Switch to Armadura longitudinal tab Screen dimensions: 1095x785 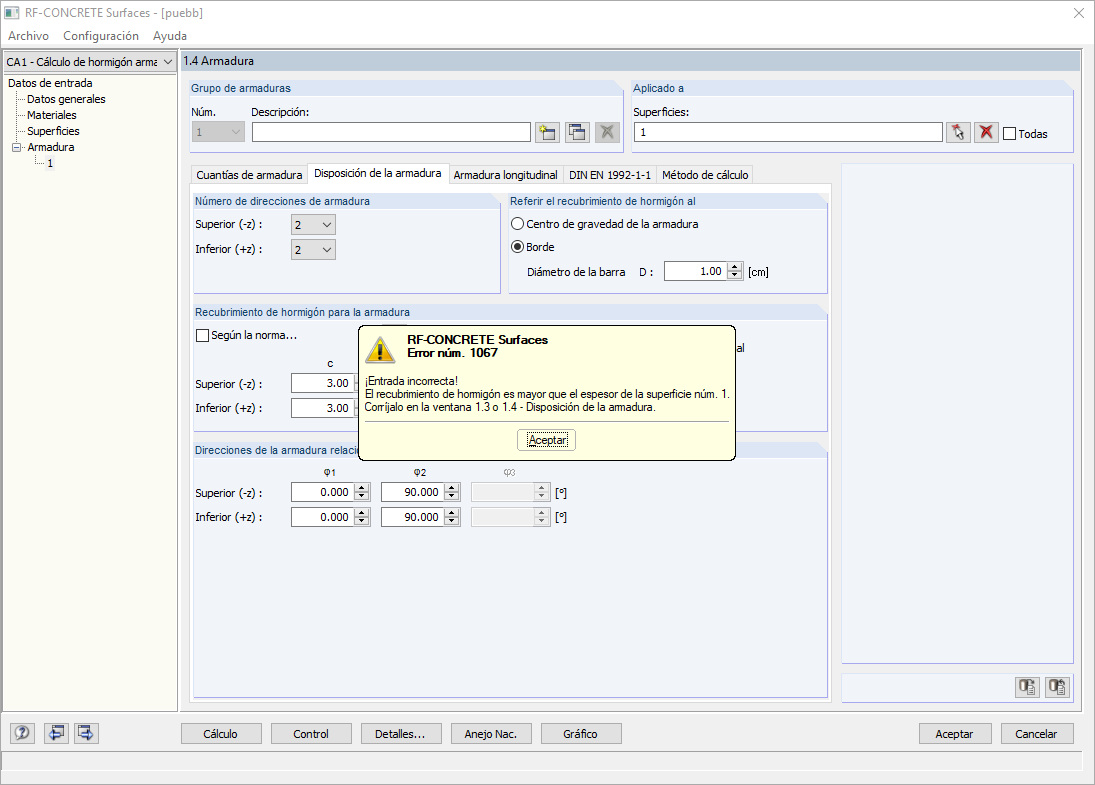506,175
